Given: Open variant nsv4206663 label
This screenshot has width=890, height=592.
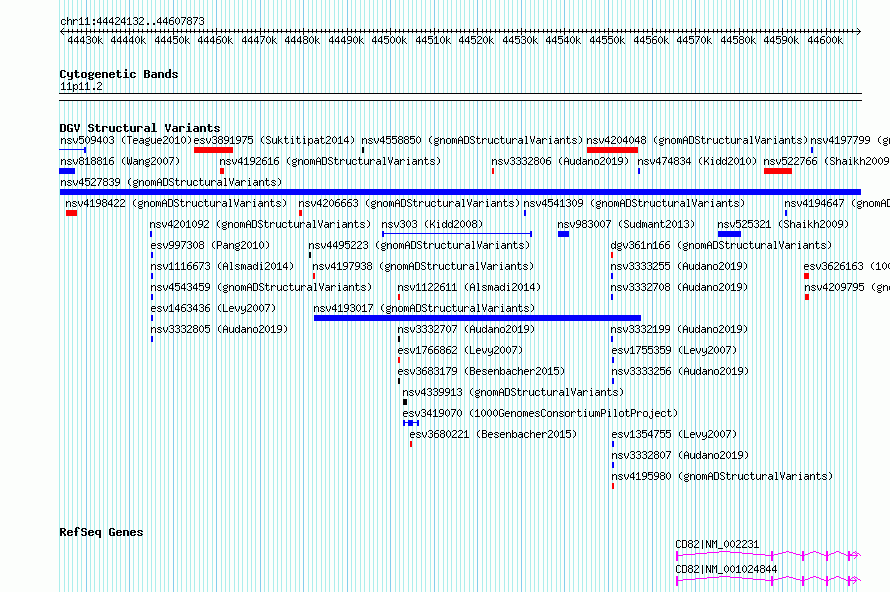Looking at the screenshot, I should pos(409,203).
